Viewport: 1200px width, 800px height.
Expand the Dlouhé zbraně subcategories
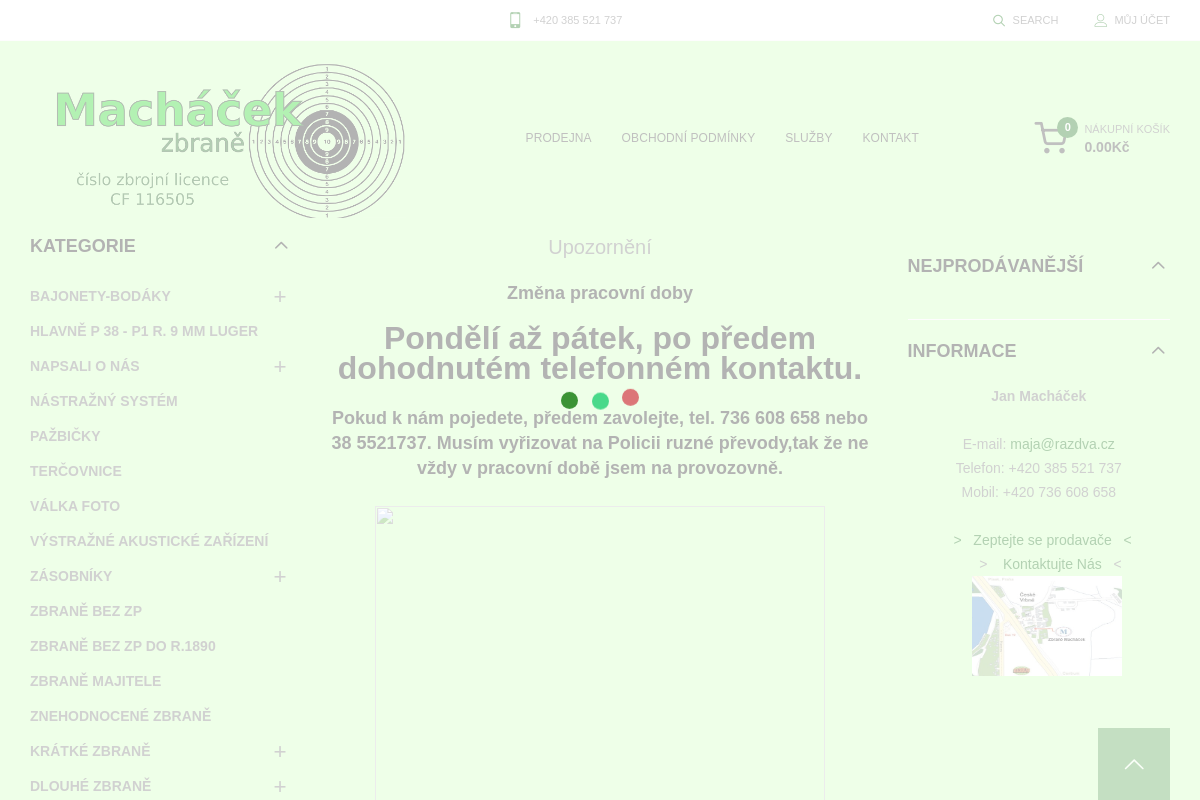[280, 787]
